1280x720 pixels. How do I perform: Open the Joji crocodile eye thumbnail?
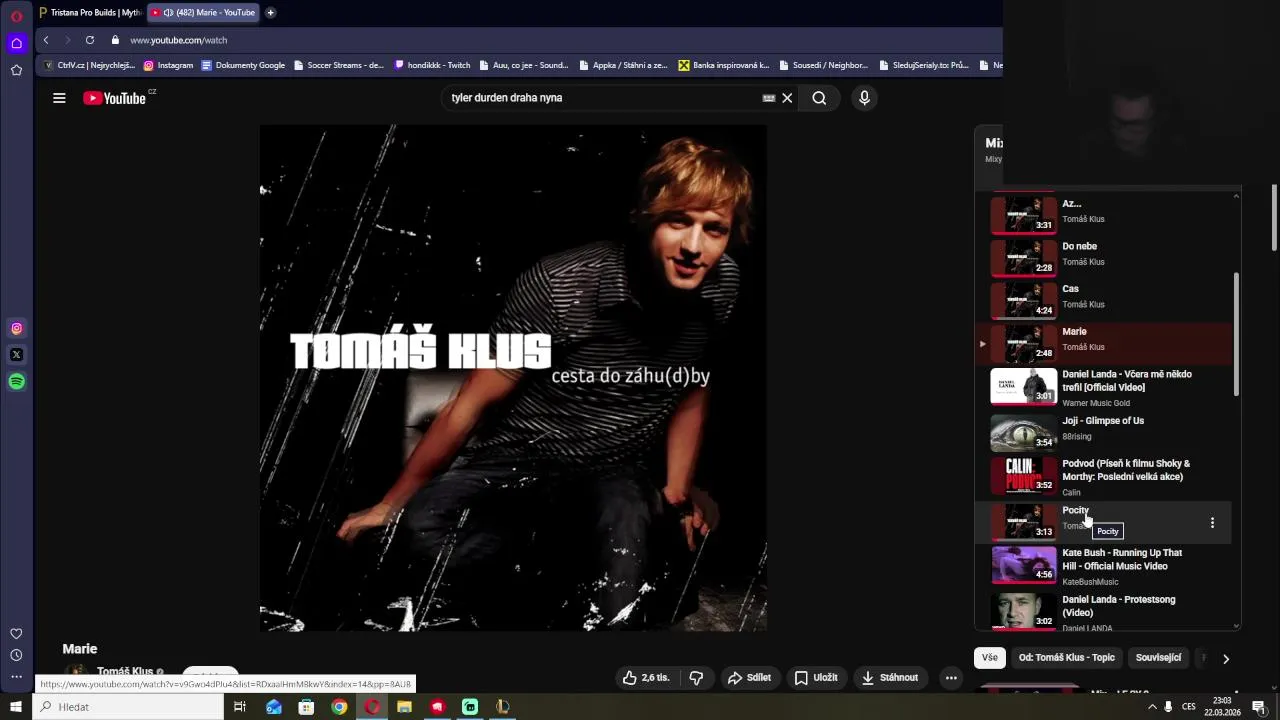click(x=1023, y=432)
